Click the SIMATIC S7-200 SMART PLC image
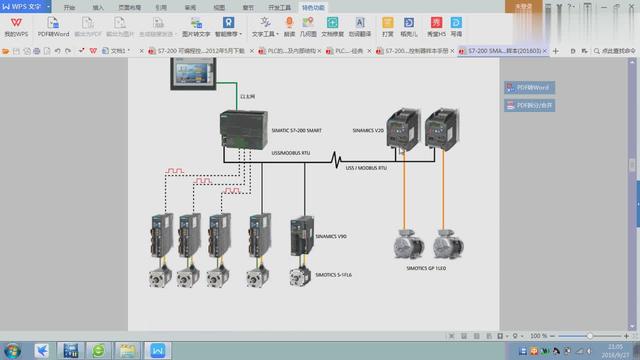This screenshot has width=640, height=360. click(244, 130)
